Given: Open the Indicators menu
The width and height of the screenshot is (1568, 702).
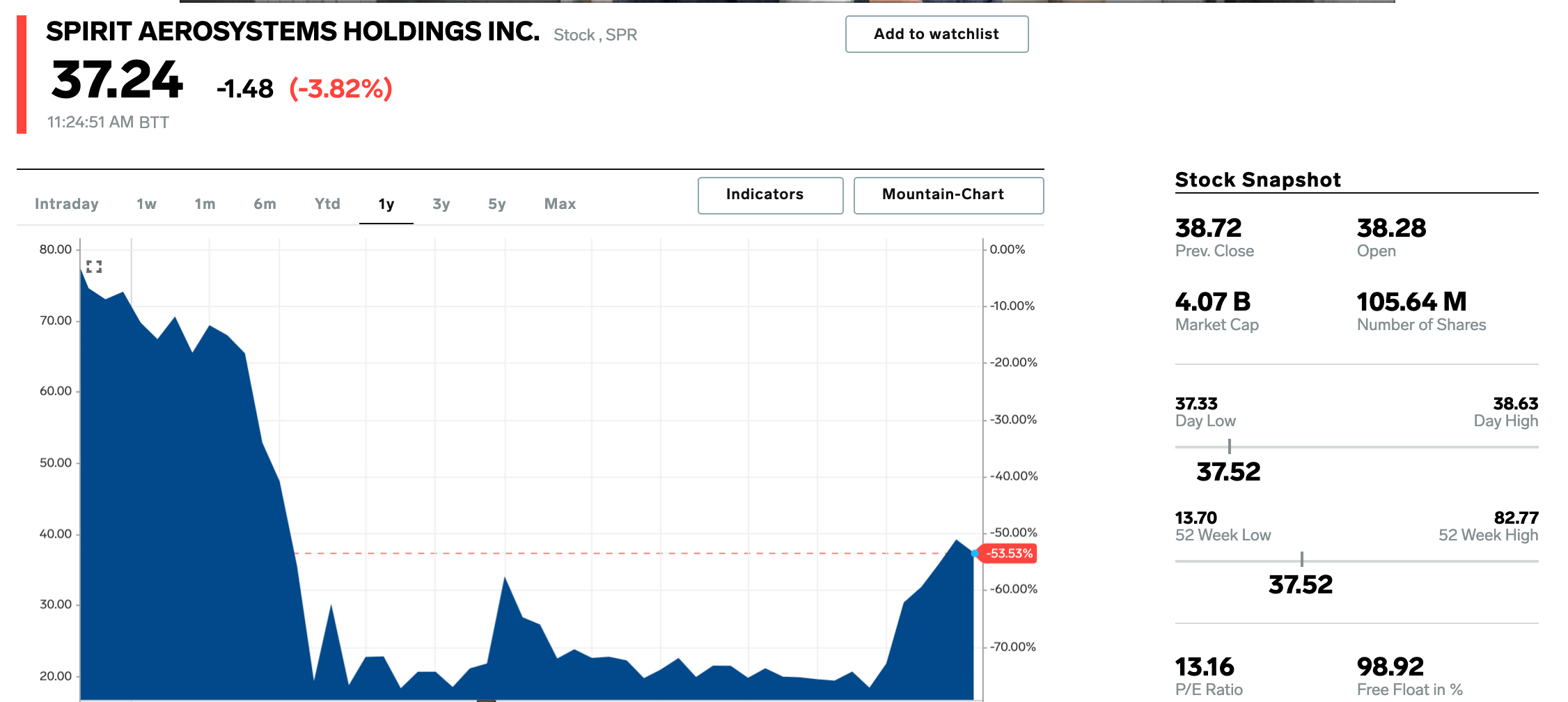Looking at the screenshot, I should (771, 195).
